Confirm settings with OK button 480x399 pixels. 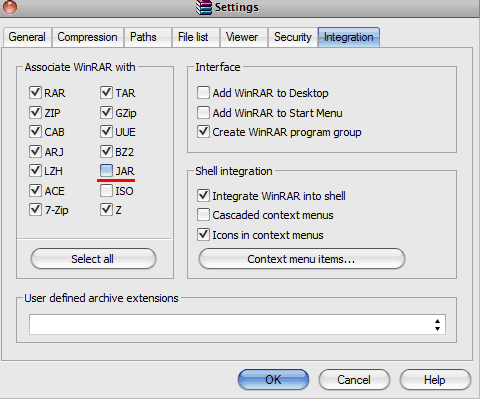pyautogui.click(x=273, y=380)
